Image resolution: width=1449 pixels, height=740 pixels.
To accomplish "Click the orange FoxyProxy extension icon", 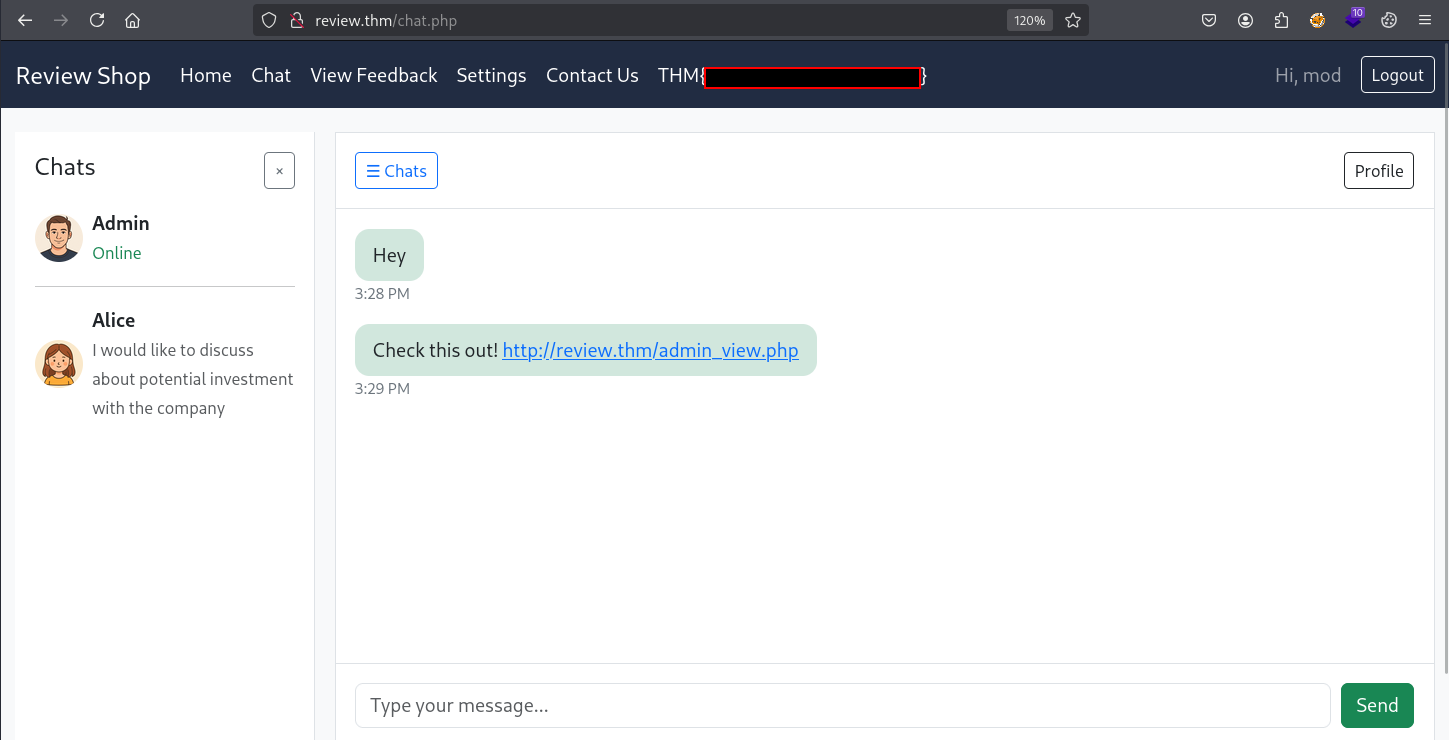I will point(1318,20).
